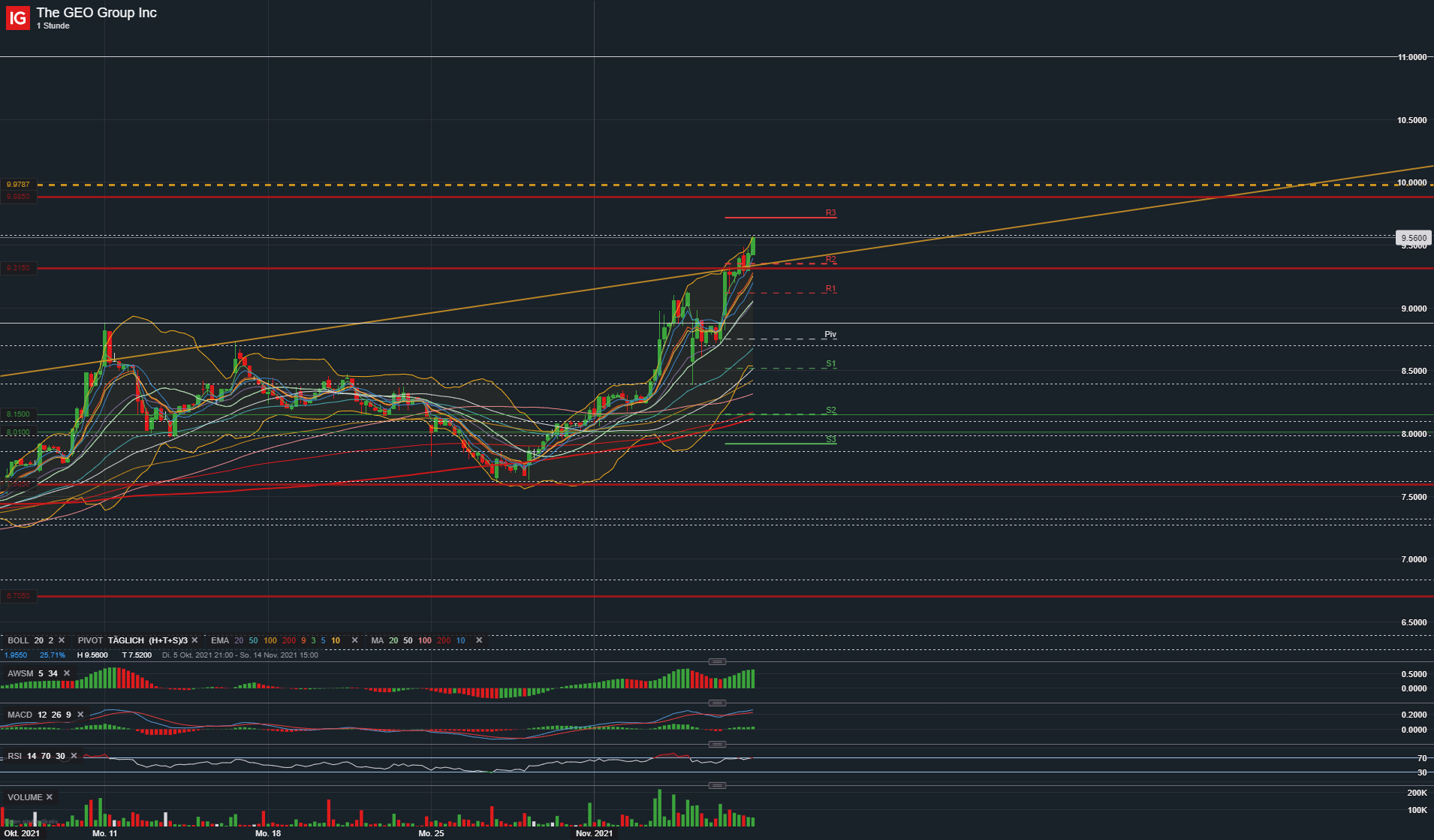The image size is (1434, 840).
Task: Open MACD settings via its 12 26 9 label
Action: coord(54,715)
